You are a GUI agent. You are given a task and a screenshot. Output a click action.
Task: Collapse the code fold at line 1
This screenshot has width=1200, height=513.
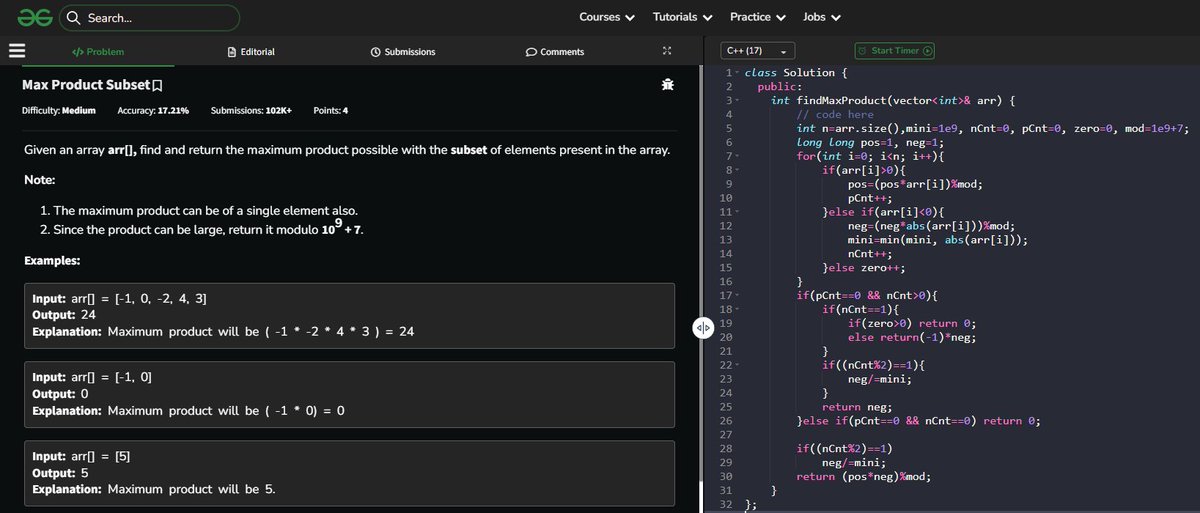click(x=737, y=73)
